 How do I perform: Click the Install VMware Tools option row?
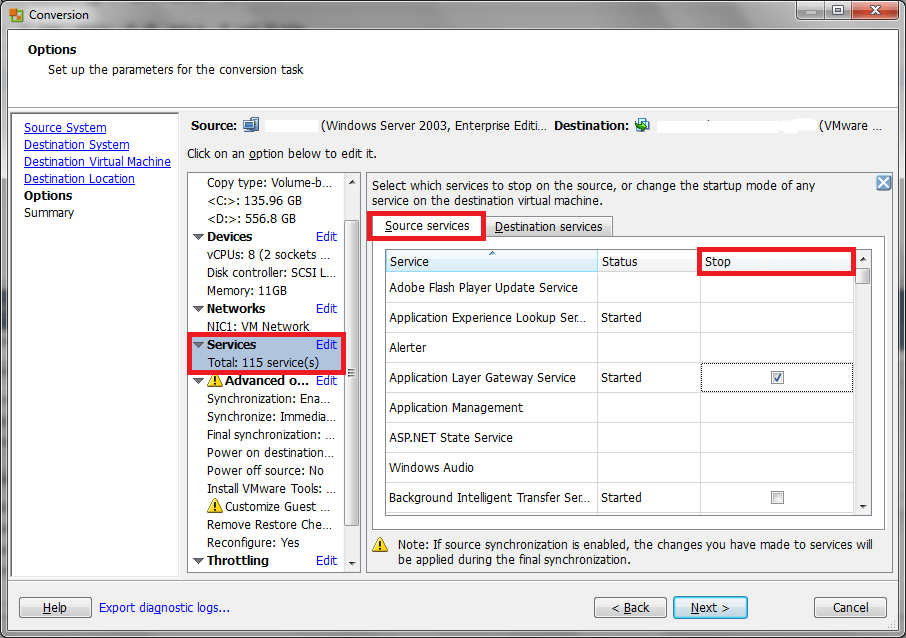[x=271, y=488]
